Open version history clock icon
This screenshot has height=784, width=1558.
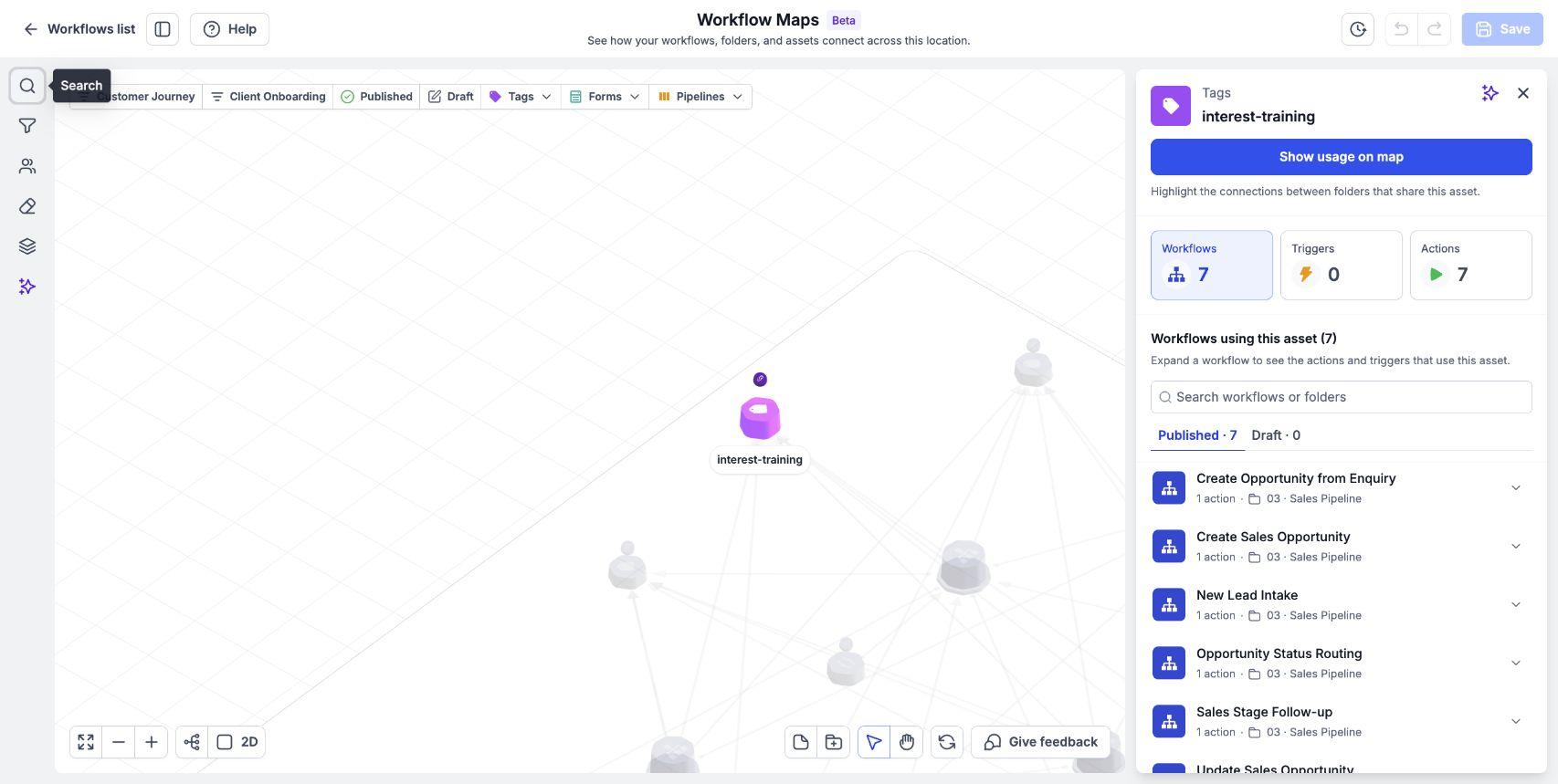tap(1358, 29)
